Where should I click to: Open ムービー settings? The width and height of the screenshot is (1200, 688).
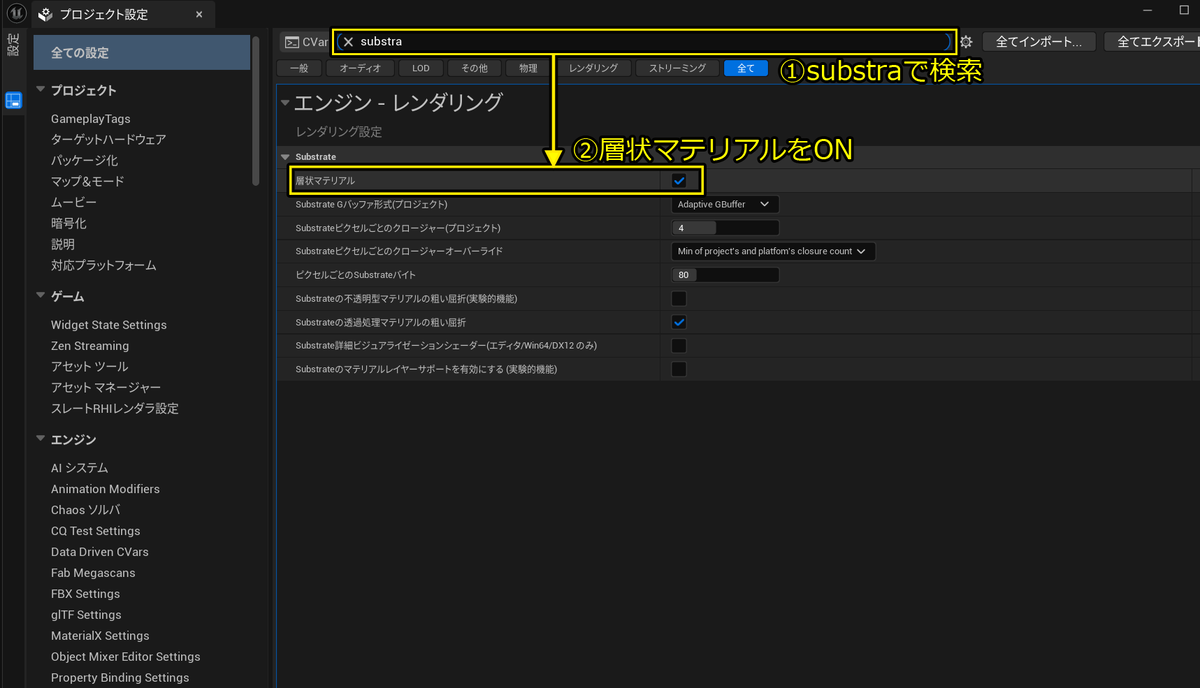[x=74, y=203]
